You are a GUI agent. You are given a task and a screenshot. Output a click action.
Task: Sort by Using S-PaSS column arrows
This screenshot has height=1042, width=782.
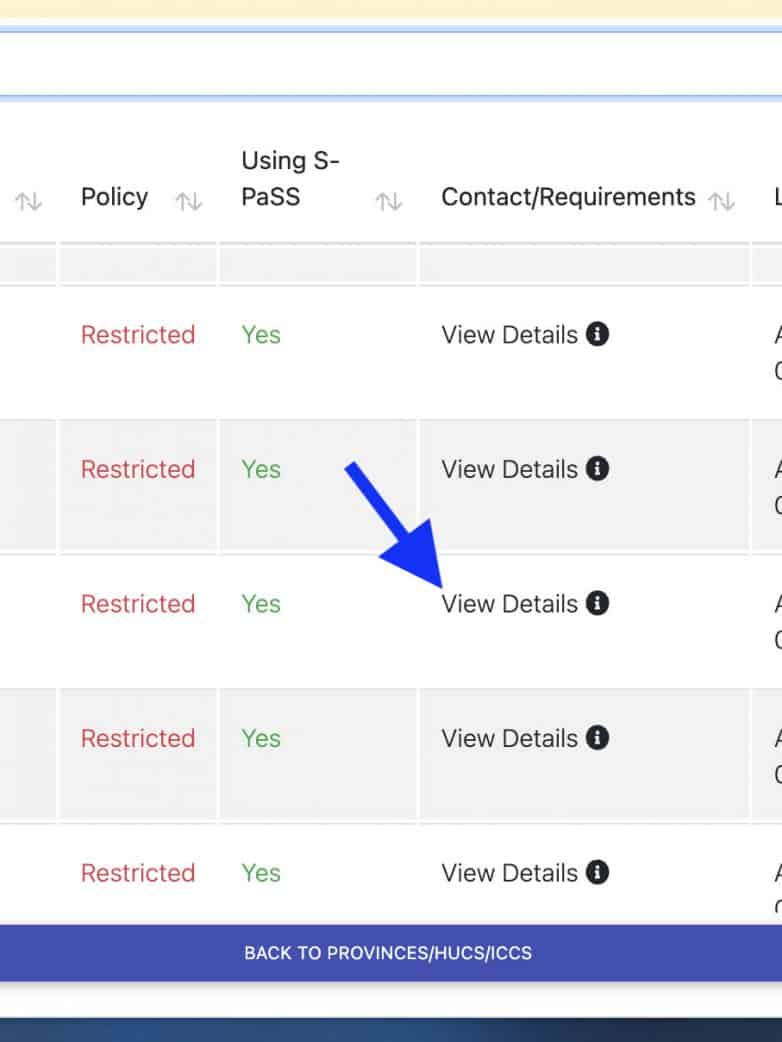pyautogui.click(x=388, y=202)
